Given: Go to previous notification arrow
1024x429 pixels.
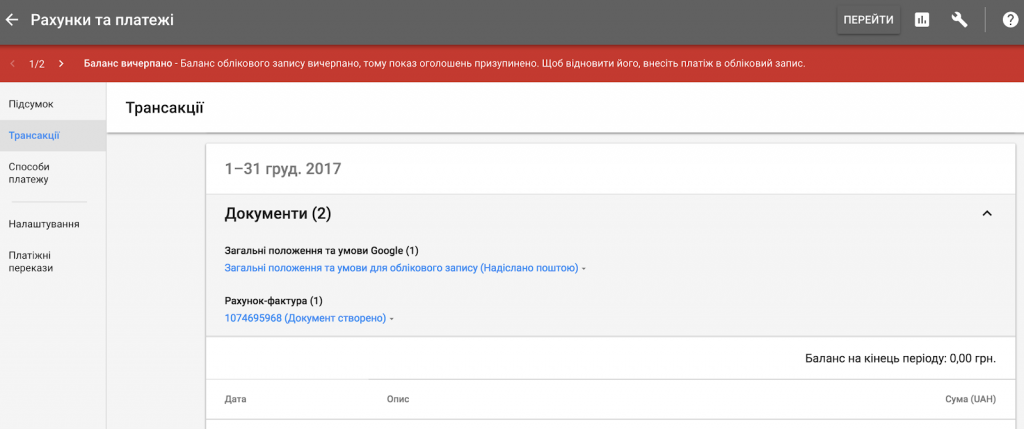Looking at the screenshot, I should pyautogui.click(x=12, y=64).
